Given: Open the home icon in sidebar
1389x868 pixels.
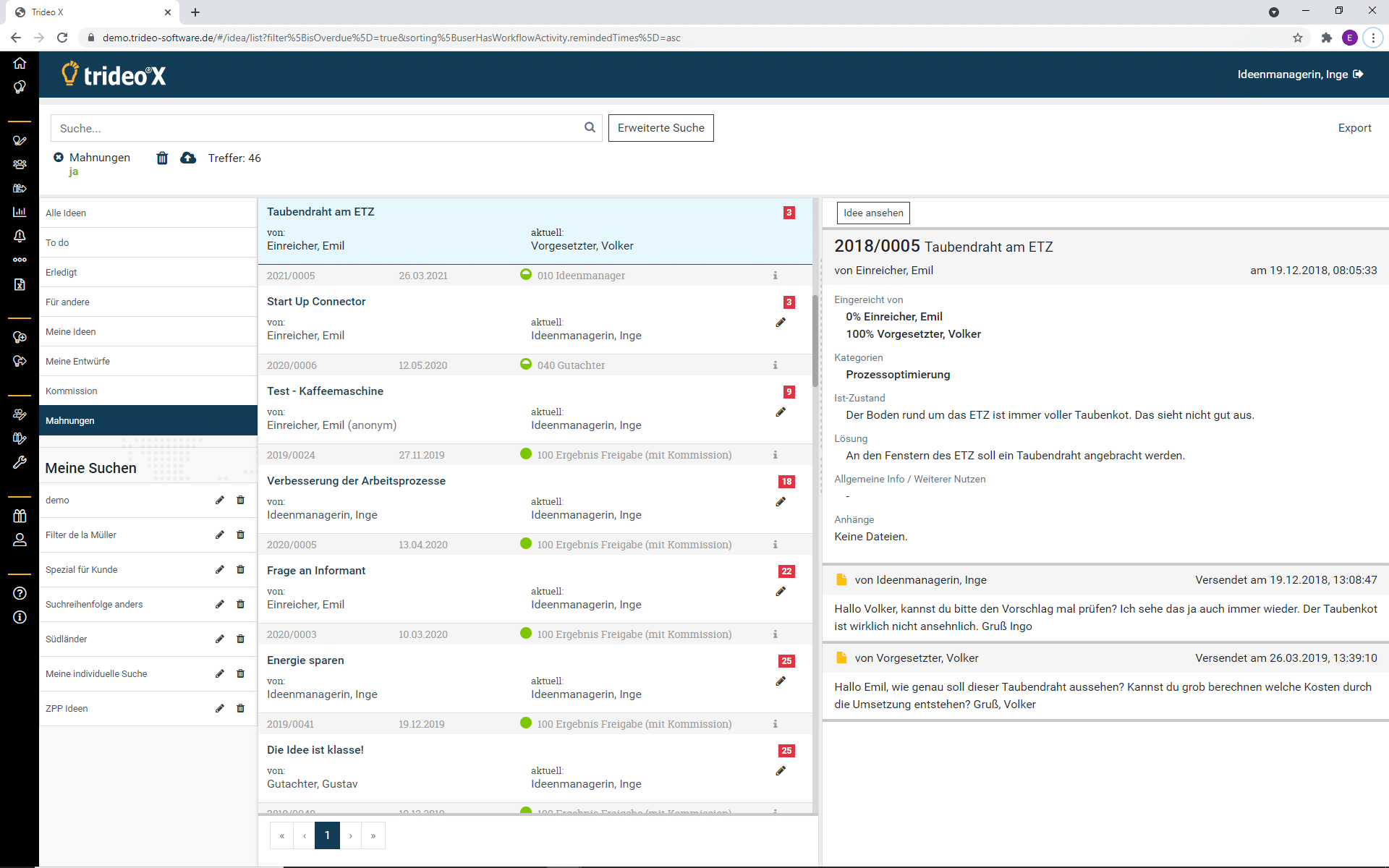Looking at the screenshot, I should (x=20, y=63).
